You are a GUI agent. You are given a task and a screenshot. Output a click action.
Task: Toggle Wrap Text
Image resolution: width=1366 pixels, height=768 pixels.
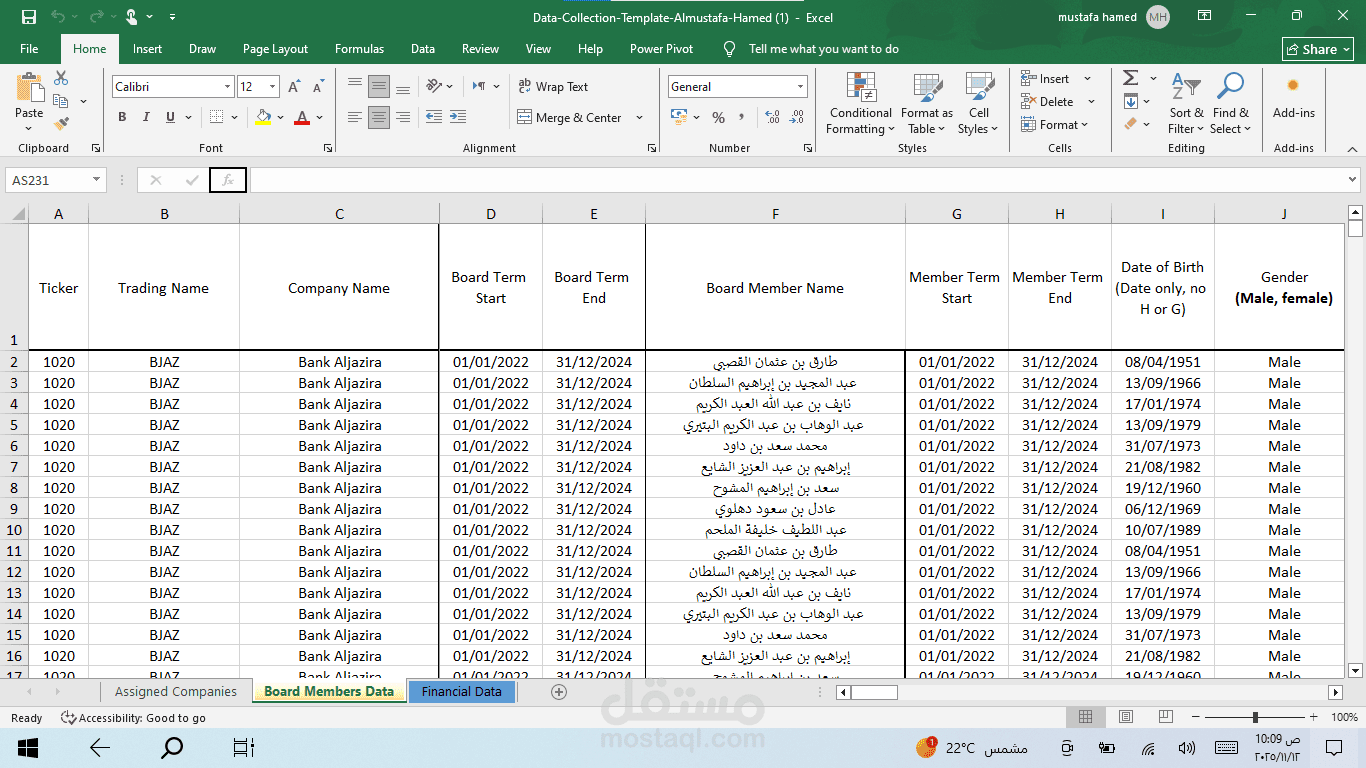pyautogui.click(x=553, y=87)
